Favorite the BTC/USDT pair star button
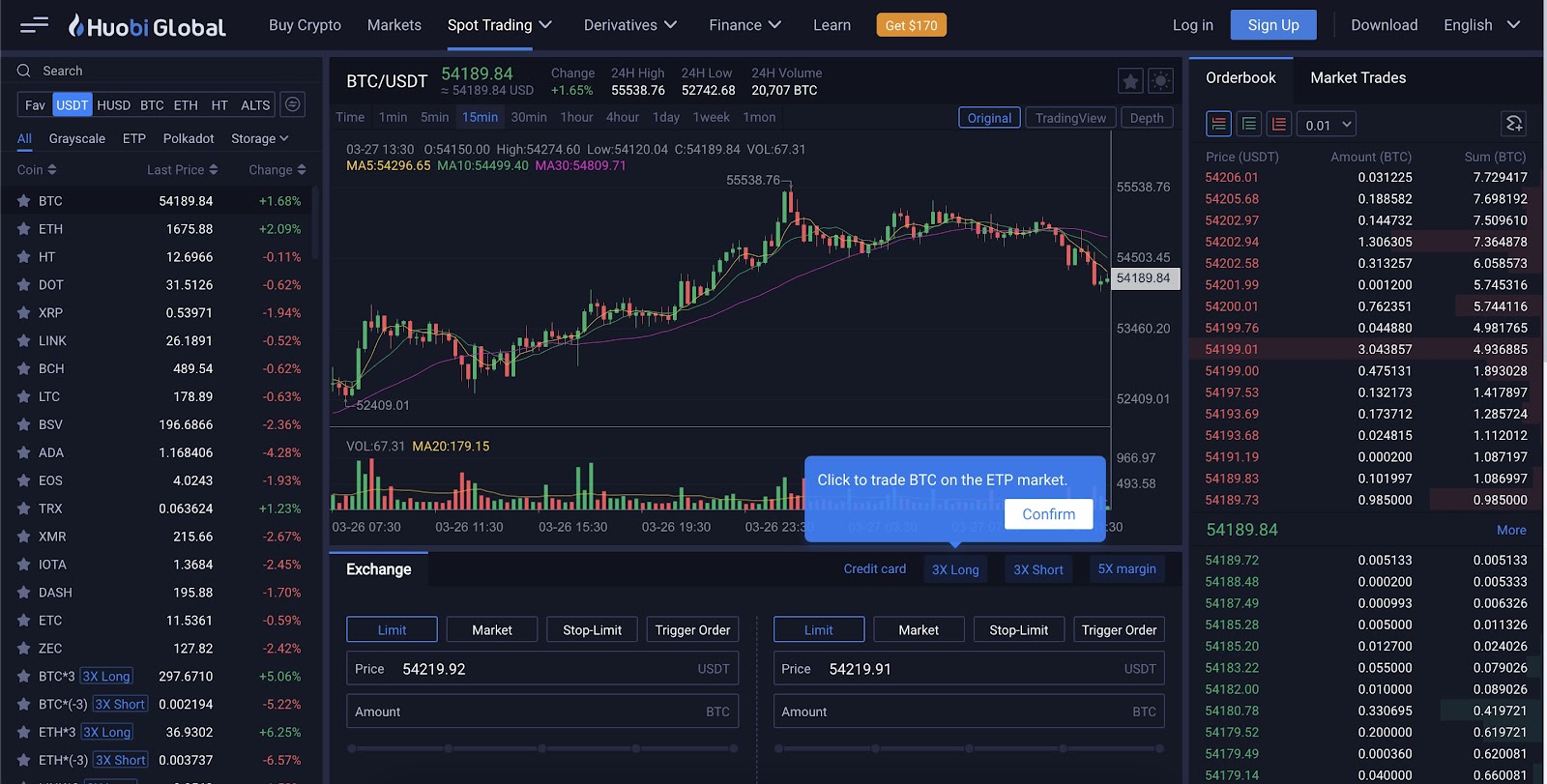 (x=1130, y=81)
